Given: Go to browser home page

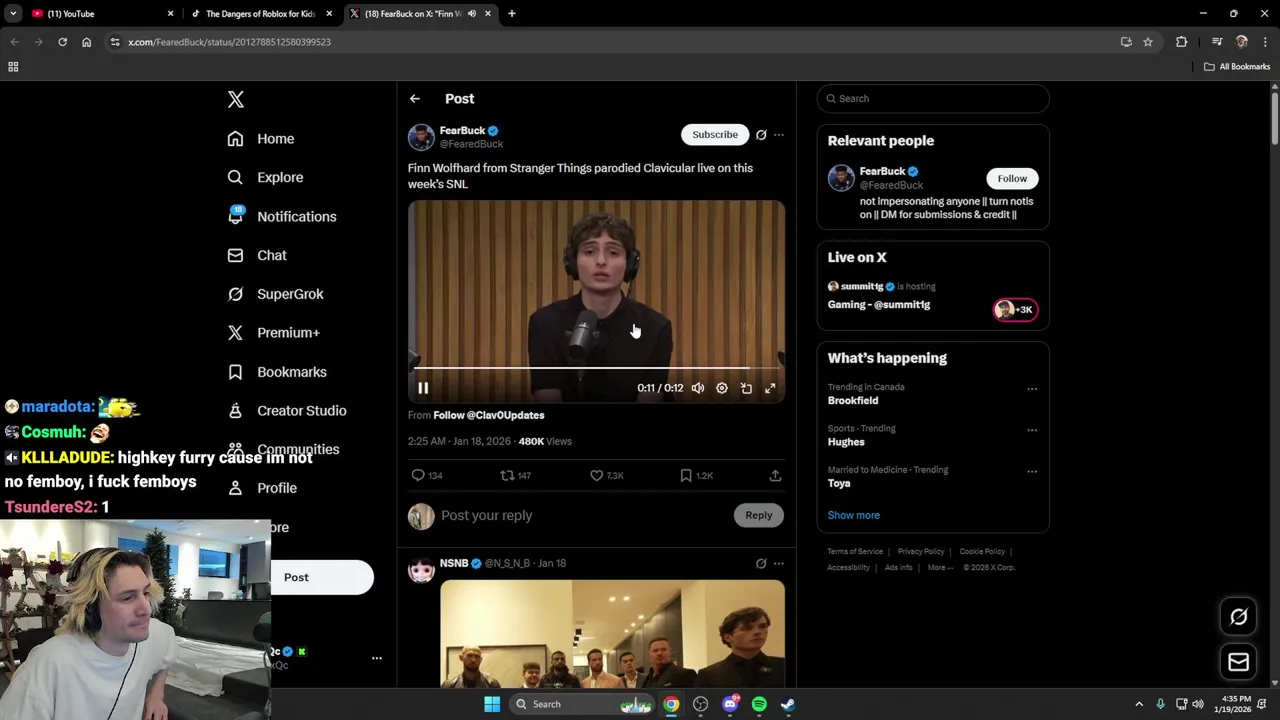Looking at the screenshot, I should tap(86, 42).
